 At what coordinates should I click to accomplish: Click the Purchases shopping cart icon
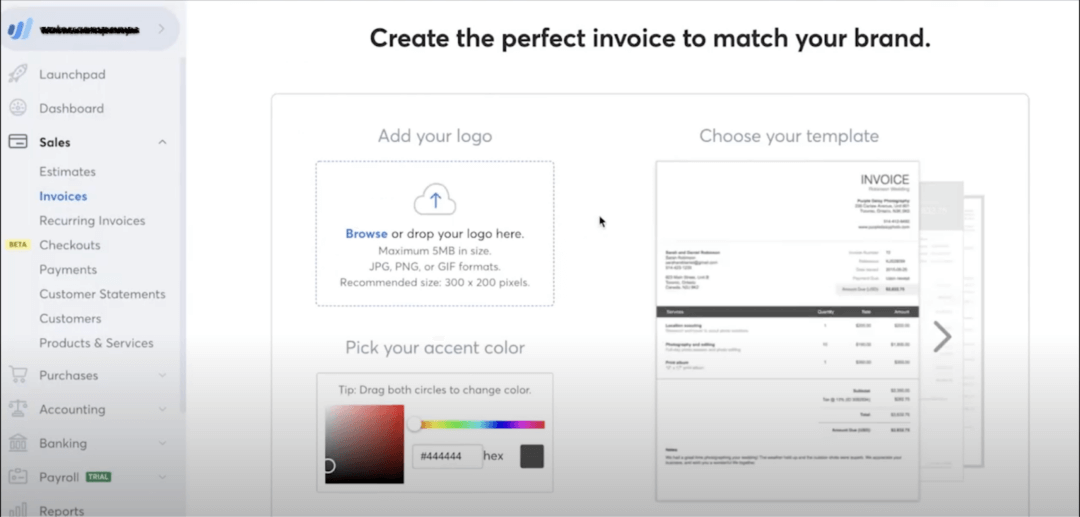pyautogui.click(x=18, y=376)
